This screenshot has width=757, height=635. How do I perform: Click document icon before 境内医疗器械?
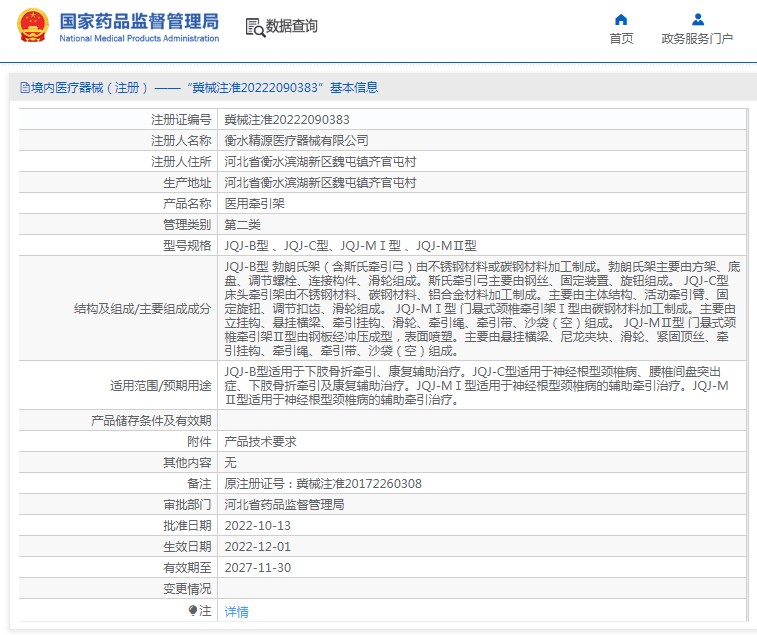[25, 87]
